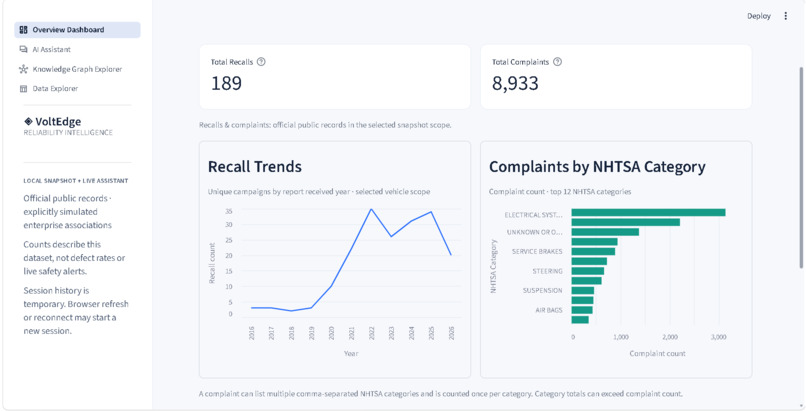Click the NHTSA Category y-axis title
This screenshot has width=806, height=411.
pos(493,266)
